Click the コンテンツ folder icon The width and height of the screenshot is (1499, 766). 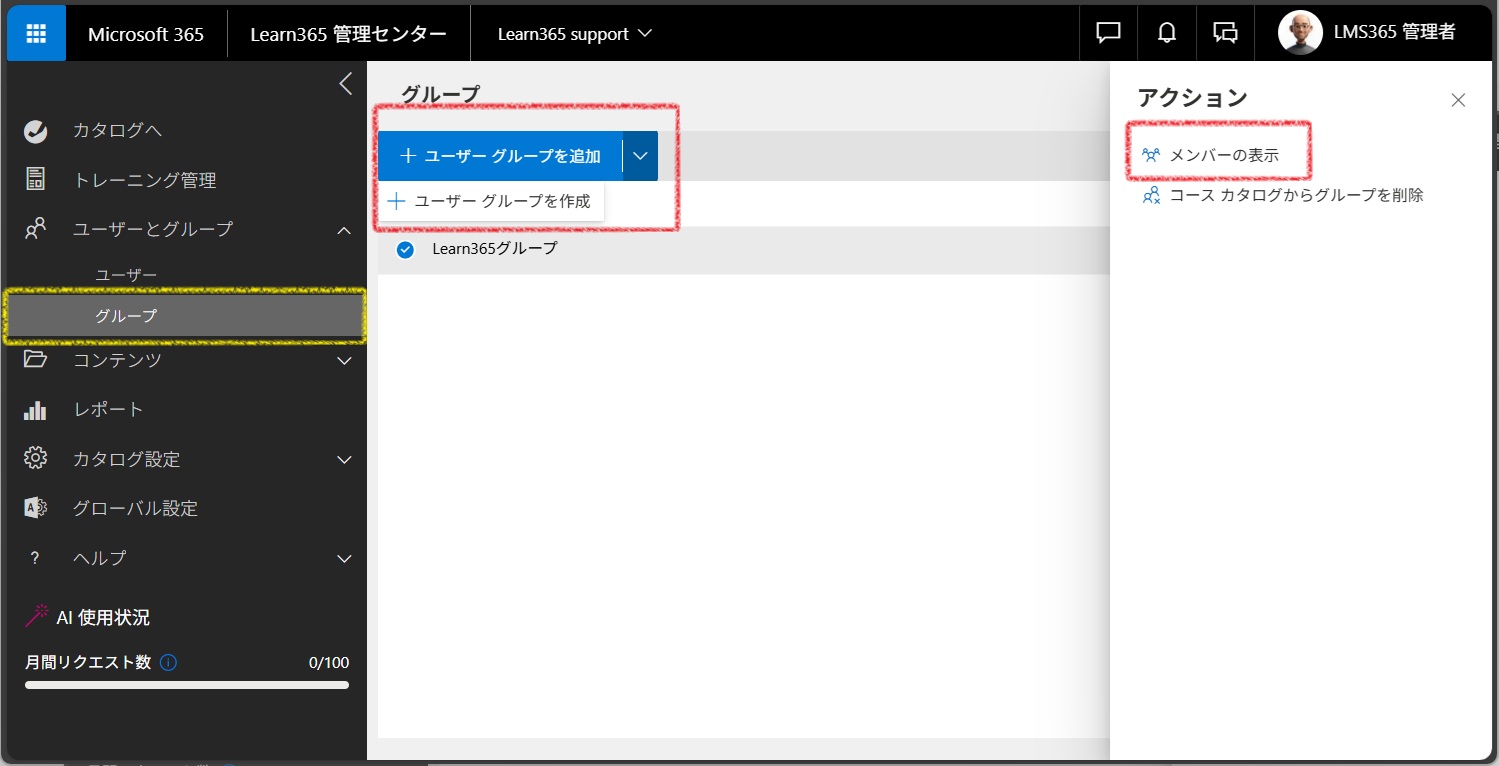coord(36,359)
